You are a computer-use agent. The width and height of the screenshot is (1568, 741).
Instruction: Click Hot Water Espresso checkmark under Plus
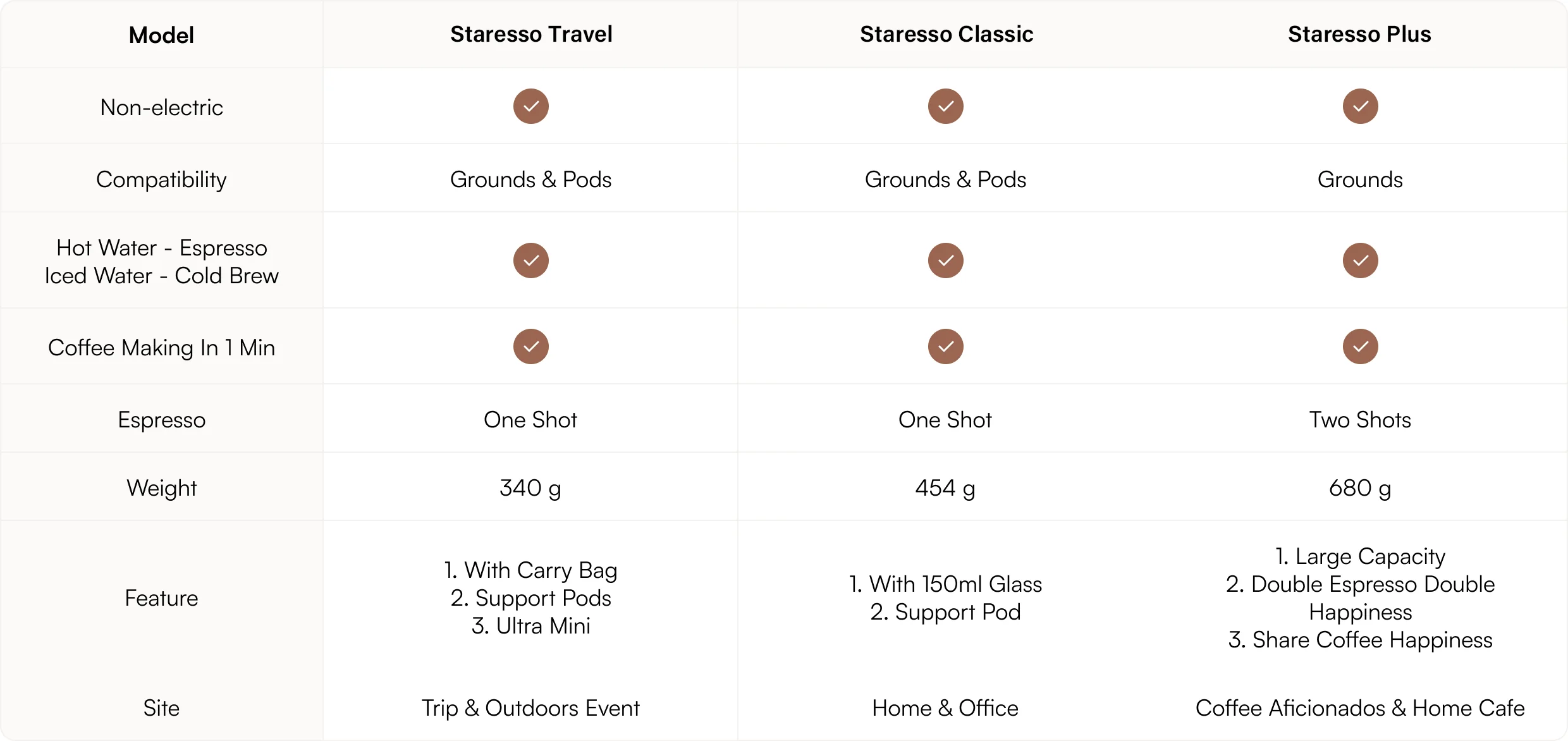point(1360,260)
